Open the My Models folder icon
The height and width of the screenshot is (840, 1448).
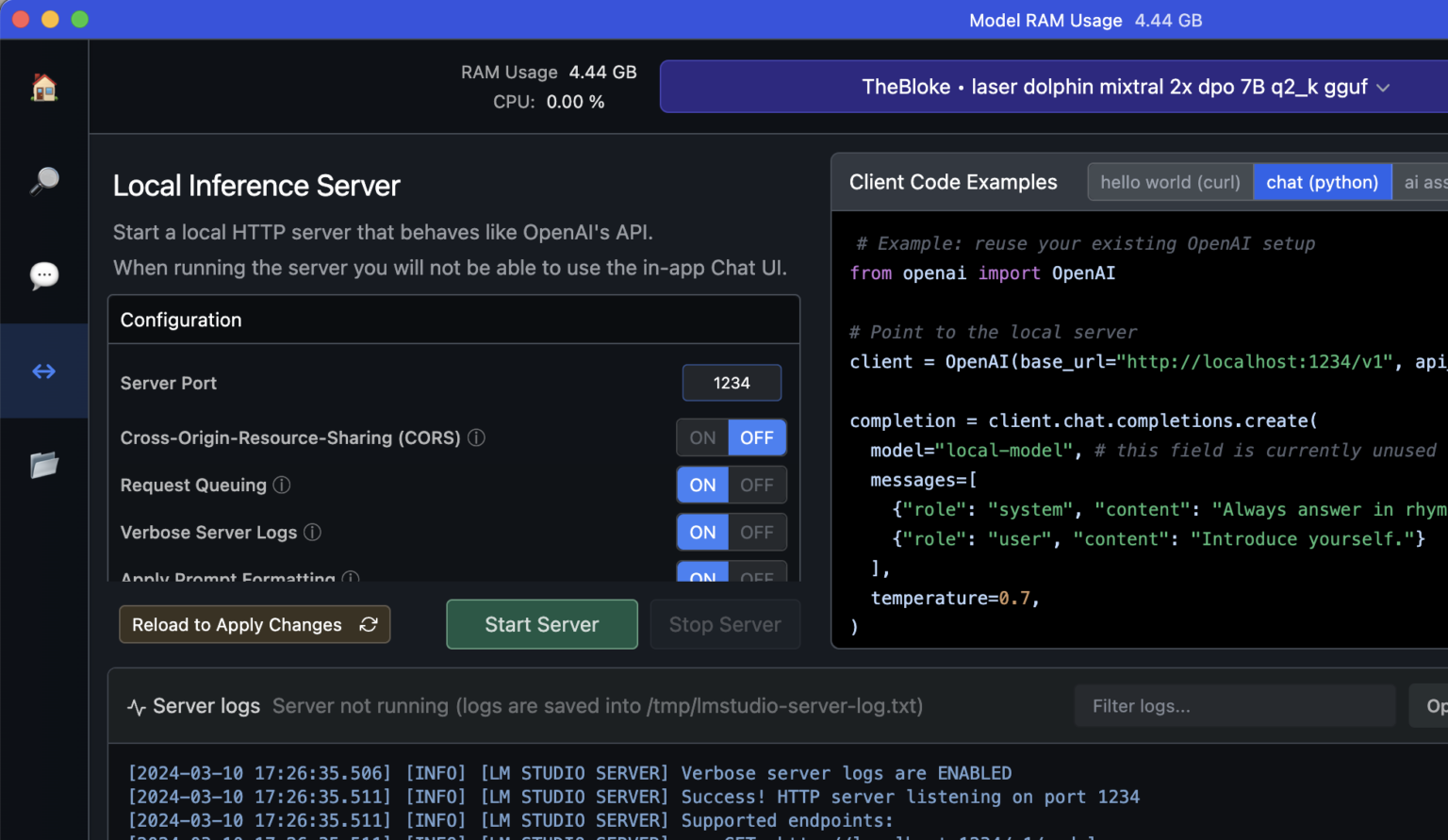coord(44,465)
